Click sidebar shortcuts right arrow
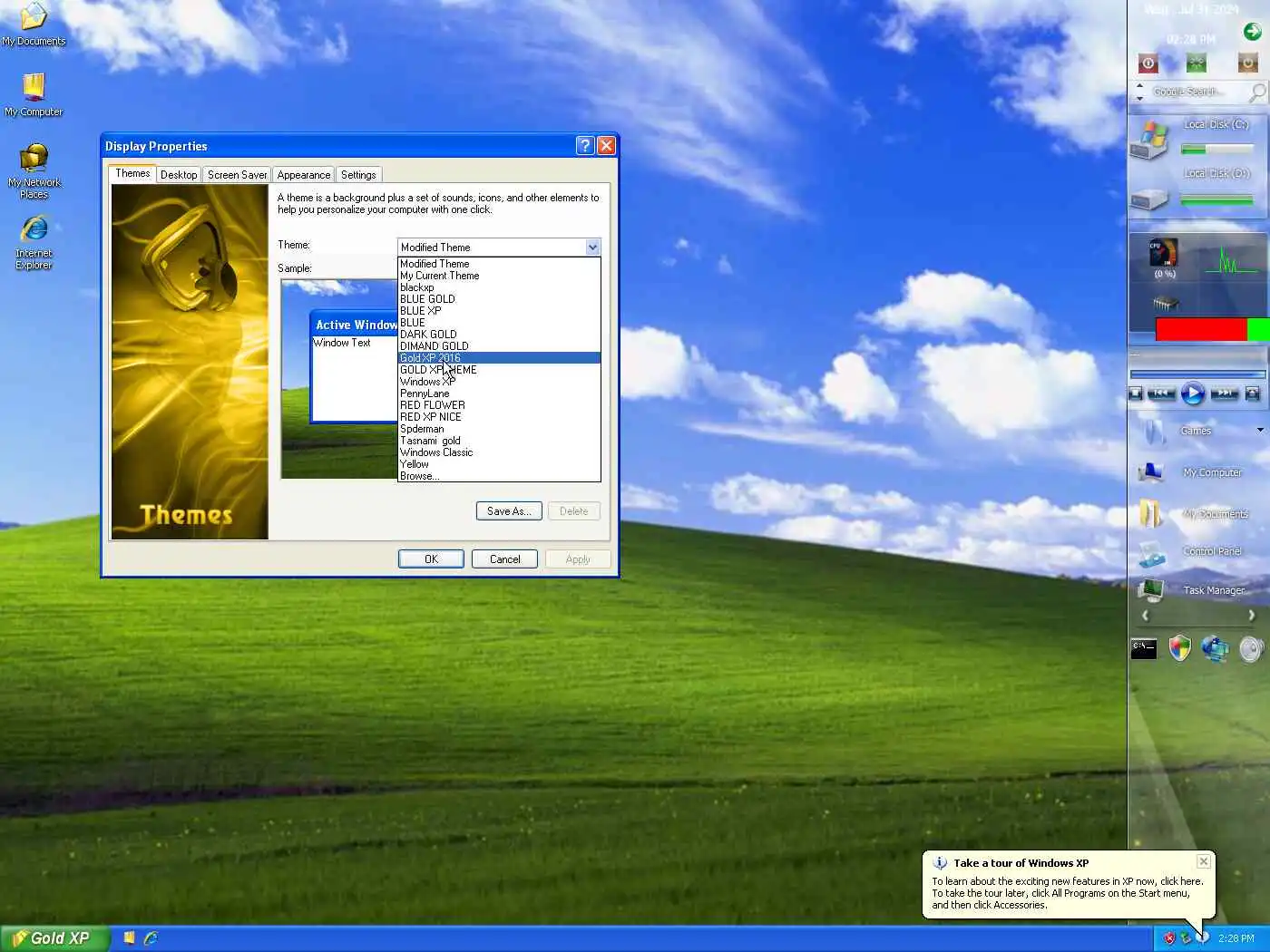Image resolution: width=1270 pixels, height=952 pixels. pos(1252,616)
